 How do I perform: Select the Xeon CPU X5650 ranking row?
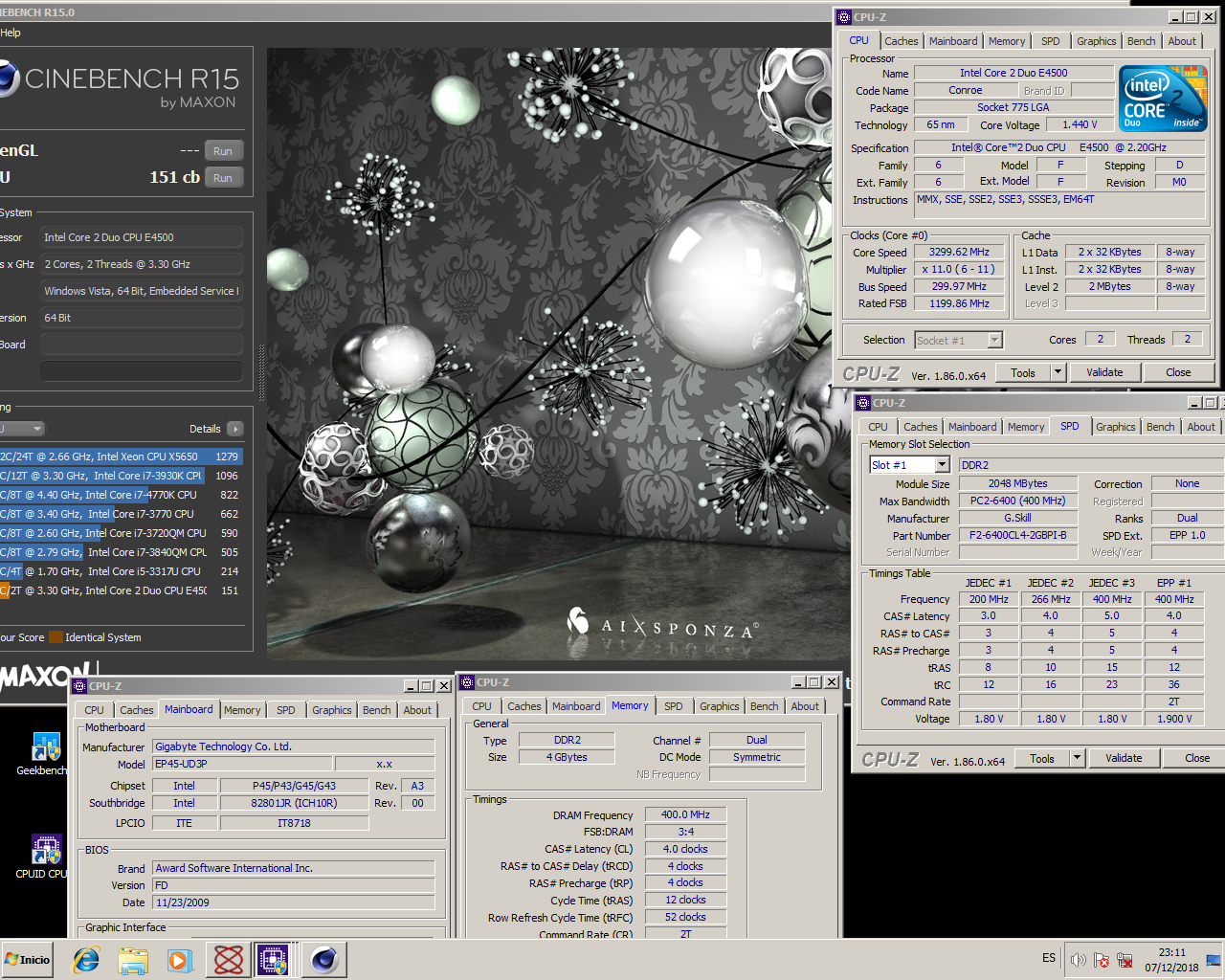coord(121,457)
